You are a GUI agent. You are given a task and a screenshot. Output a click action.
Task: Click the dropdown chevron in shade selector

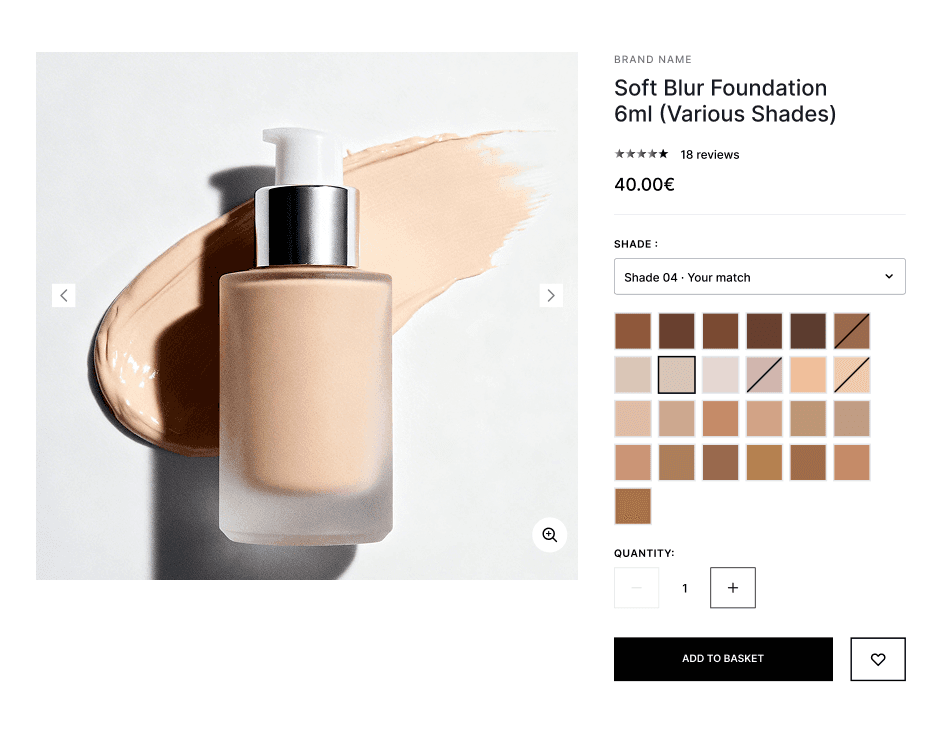pos(889,276)
